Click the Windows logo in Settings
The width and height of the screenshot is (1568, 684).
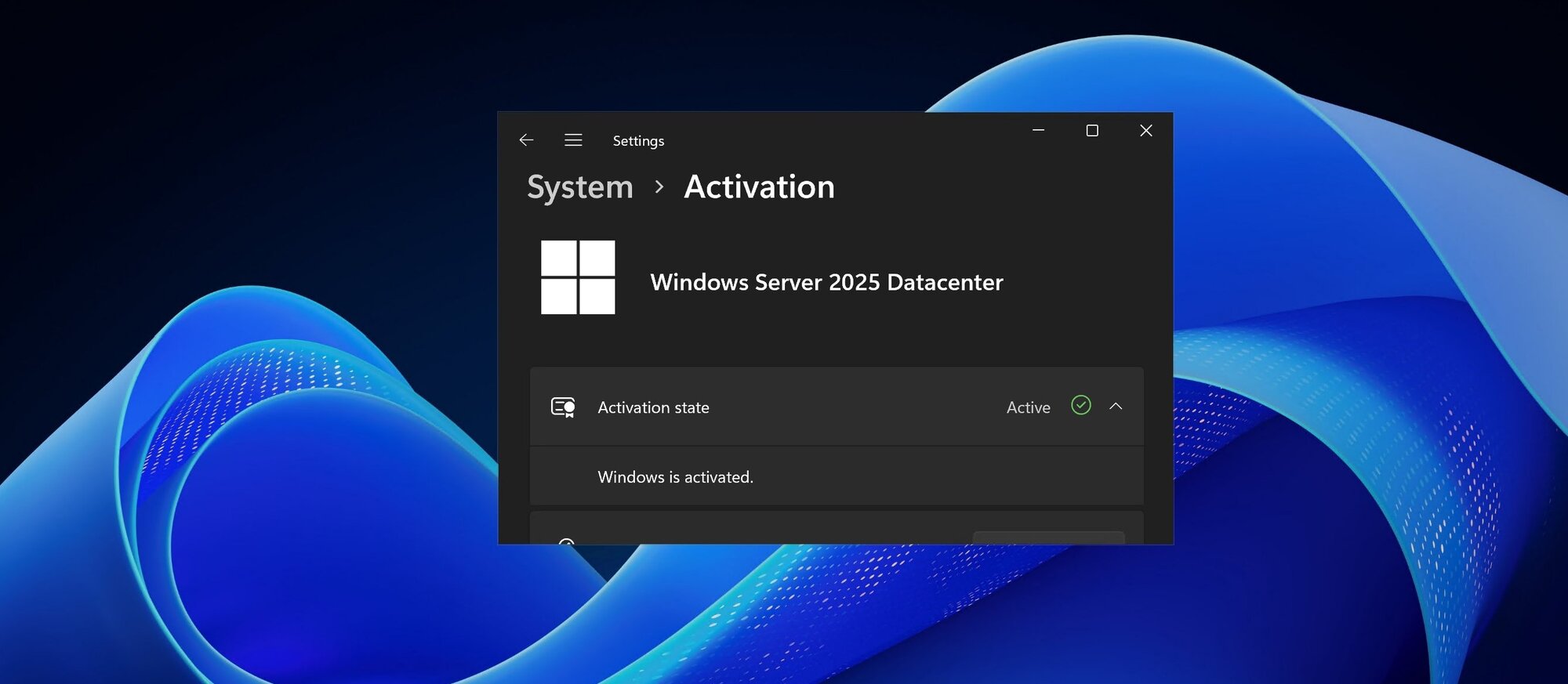click(x=578, y=277)
